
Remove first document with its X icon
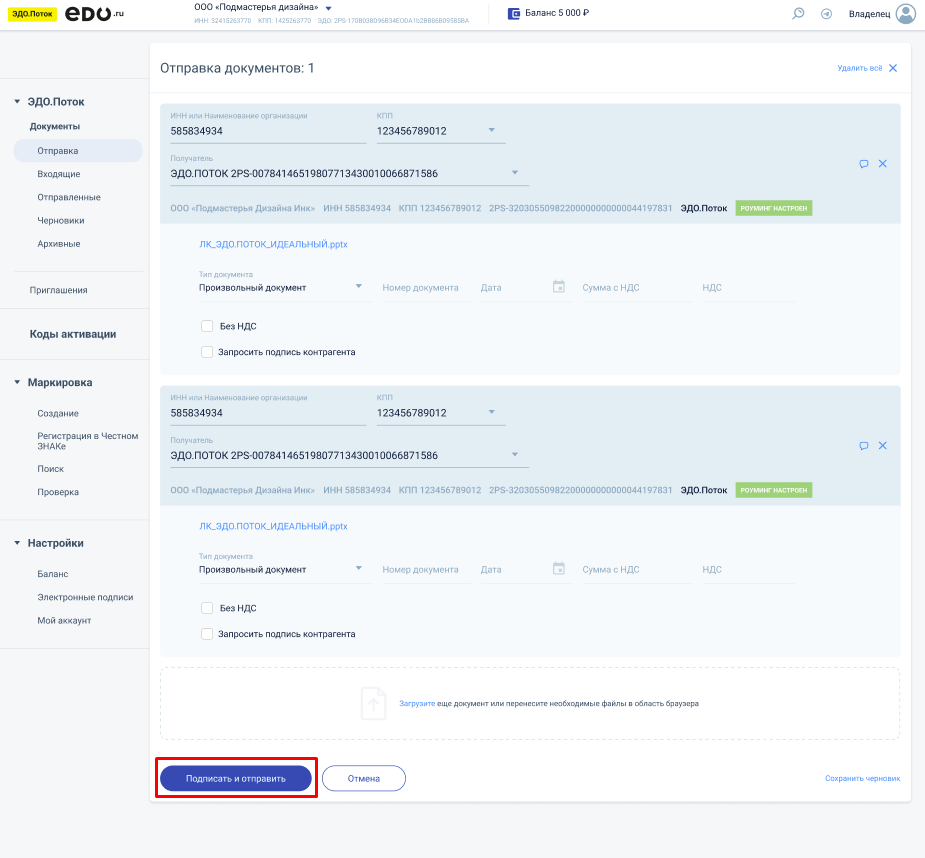click(883, 164)
